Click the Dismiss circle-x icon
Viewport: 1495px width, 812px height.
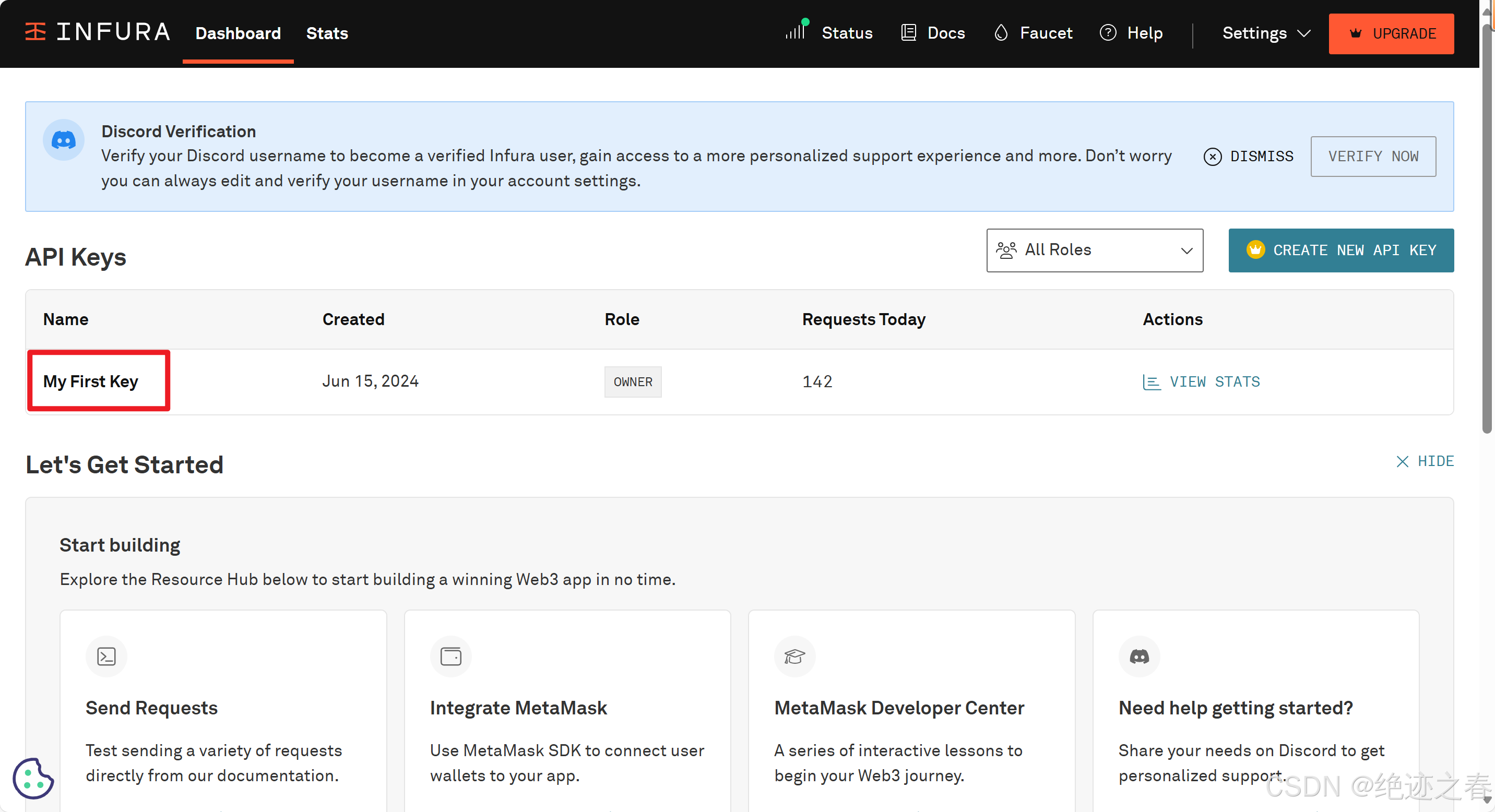1213,157
